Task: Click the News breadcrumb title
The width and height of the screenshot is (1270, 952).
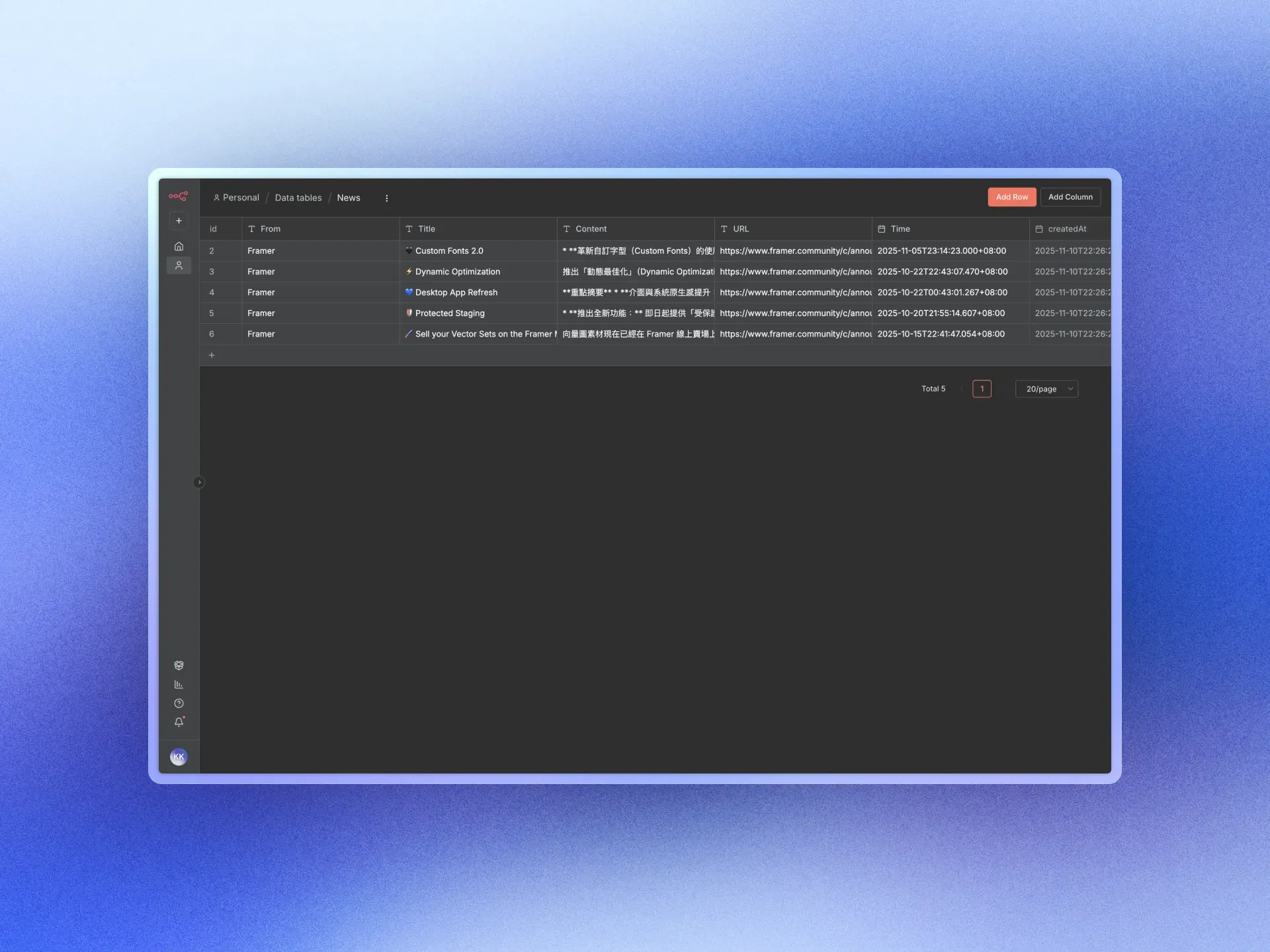Action: 349,198
